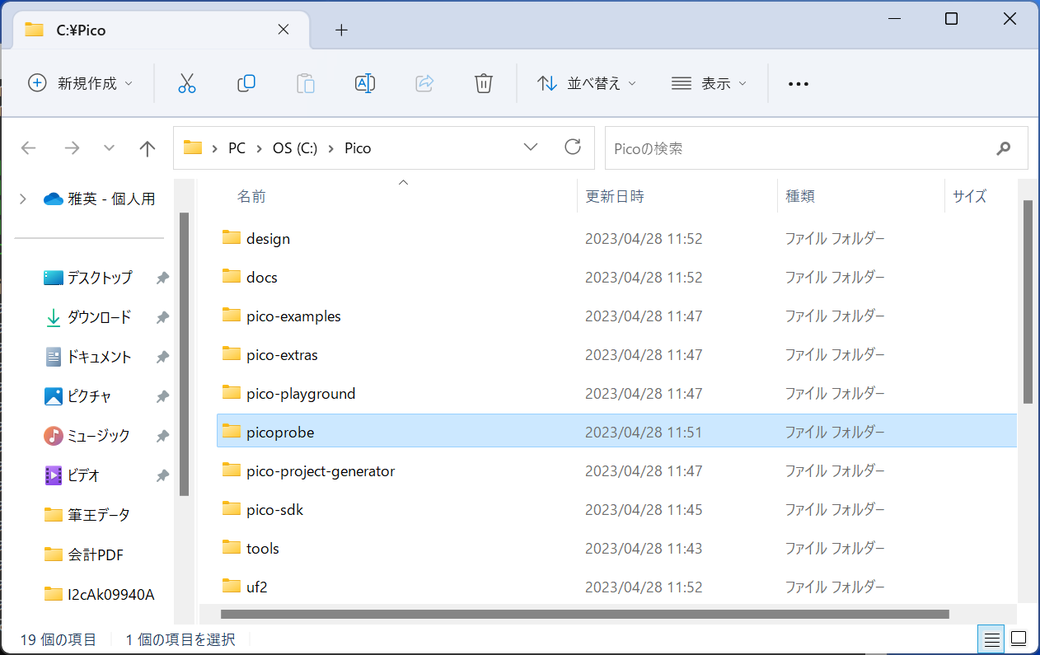Click PC in the breadcrumb path
Image resolution: width=1040 pixels, height=655 pixels.
237,149
